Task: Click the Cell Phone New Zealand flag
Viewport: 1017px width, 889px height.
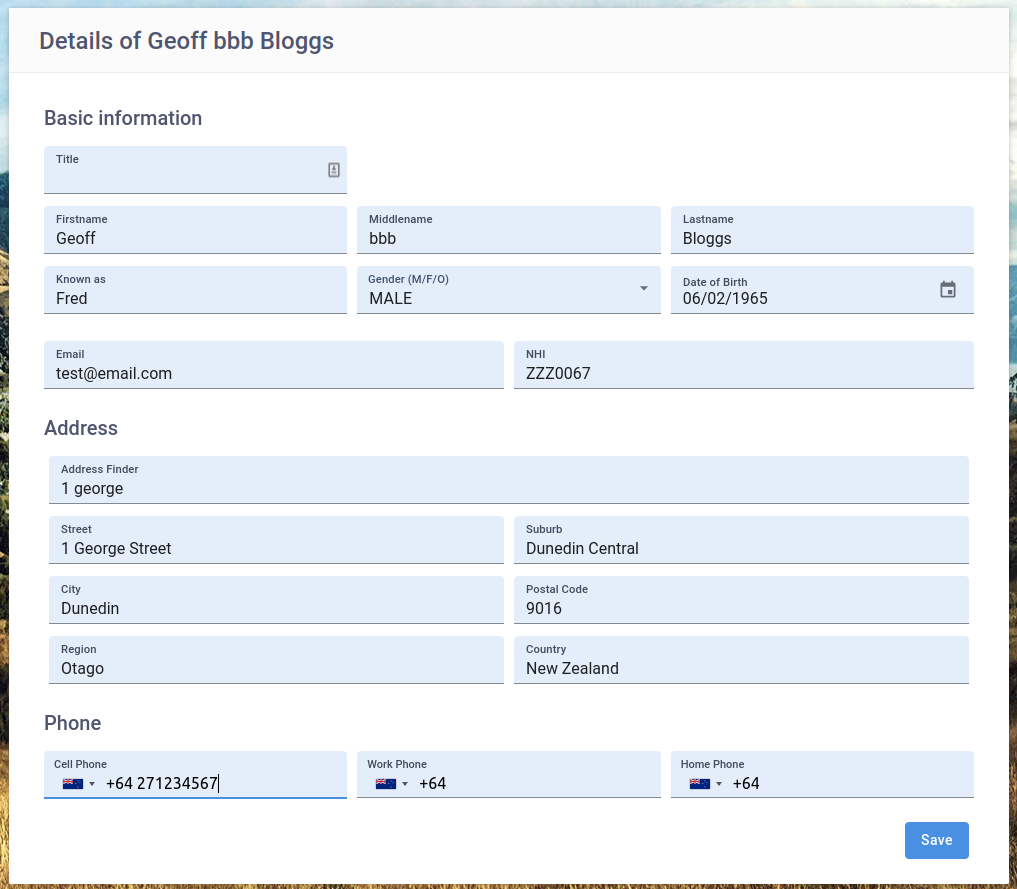Action: click(72, 784)
